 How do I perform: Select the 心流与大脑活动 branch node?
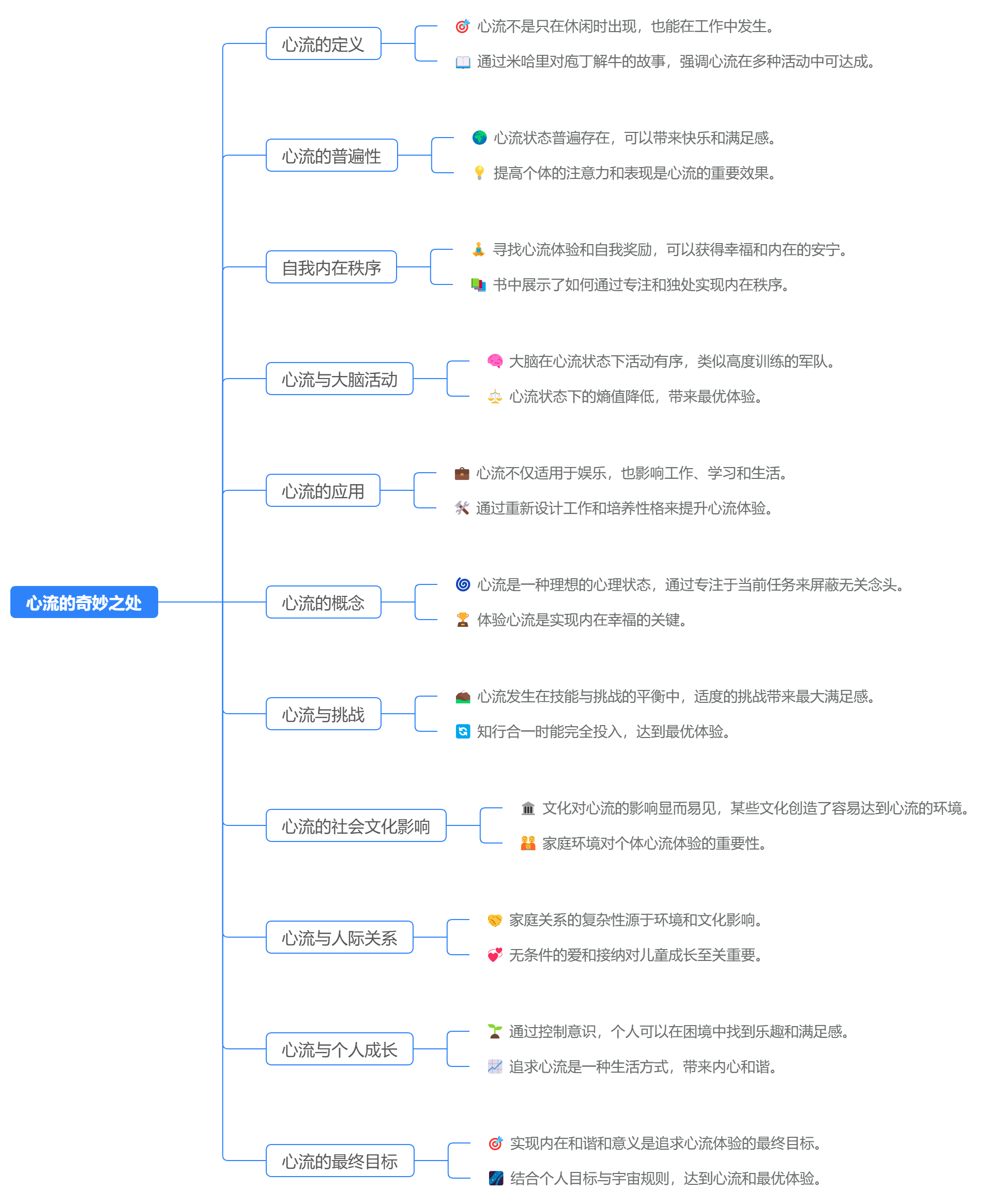(x=339, y=379)
